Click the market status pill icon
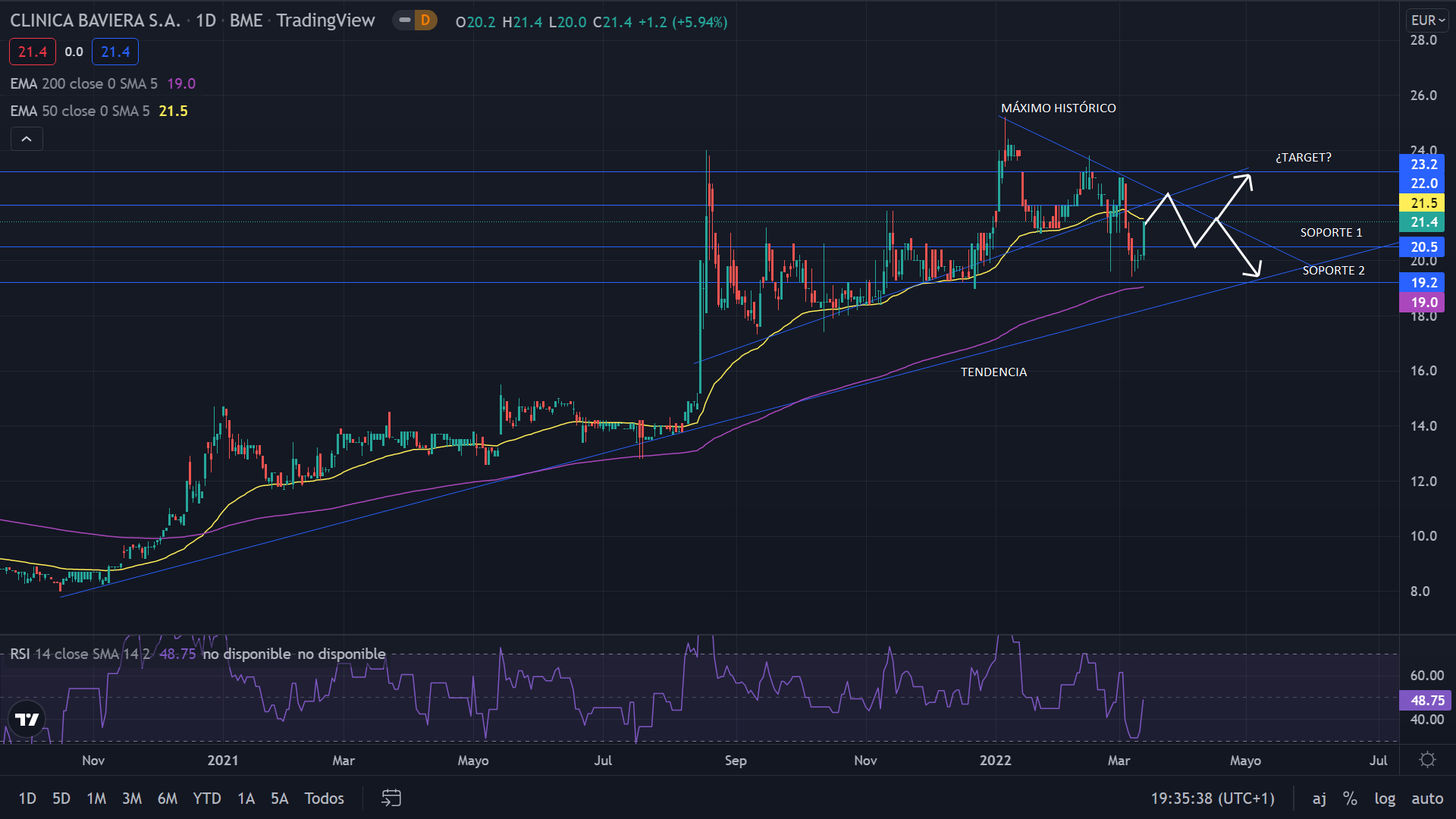Screen dimensions: 1456x819 coord(405,20)
